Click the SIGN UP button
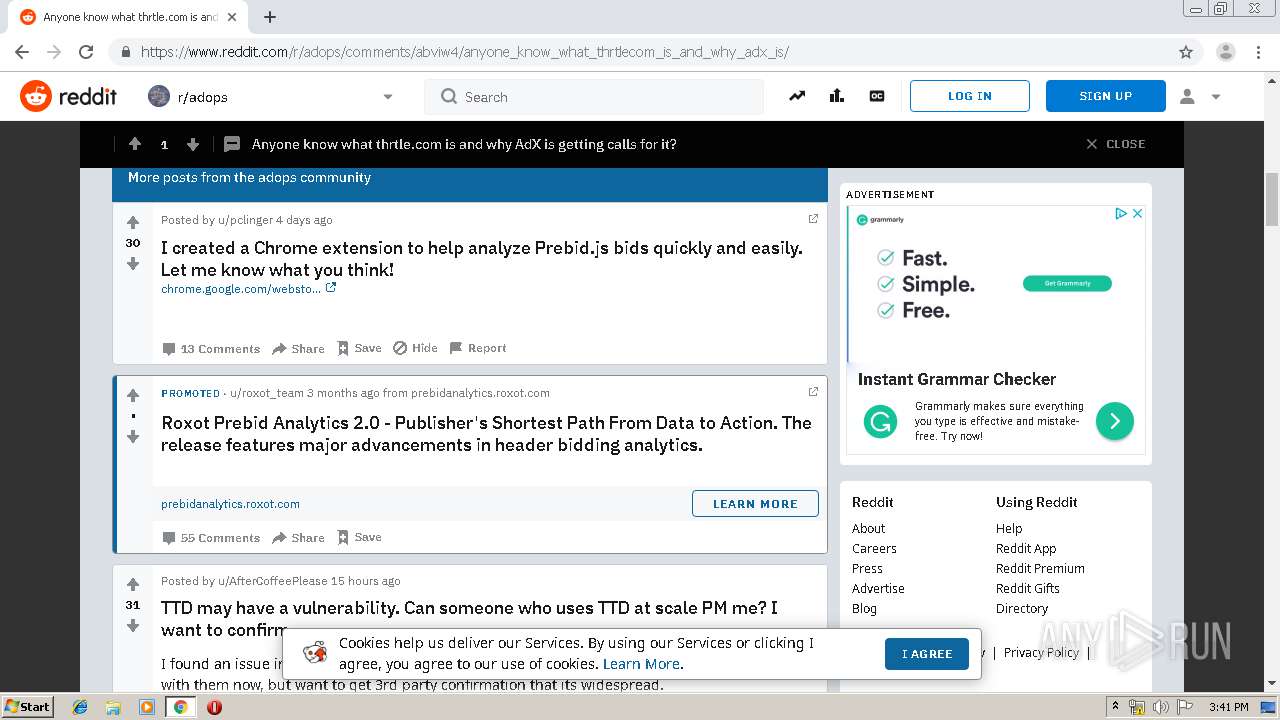This screenshot has height=720, width=1280. tap(1106, 96)
